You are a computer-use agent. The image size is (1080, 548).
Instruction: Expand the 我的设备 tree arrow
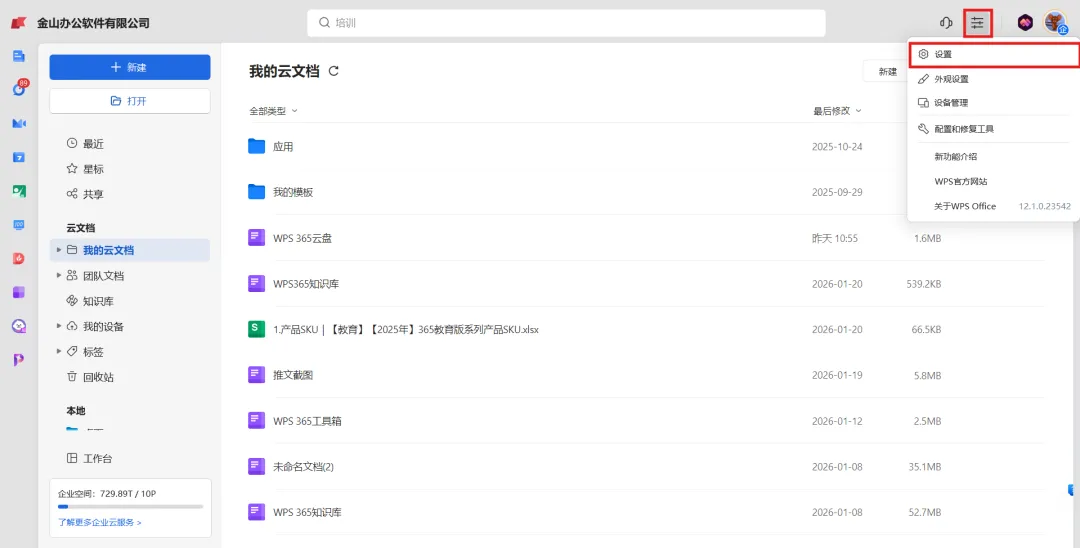pyautogui.click(x=59, y=326)
